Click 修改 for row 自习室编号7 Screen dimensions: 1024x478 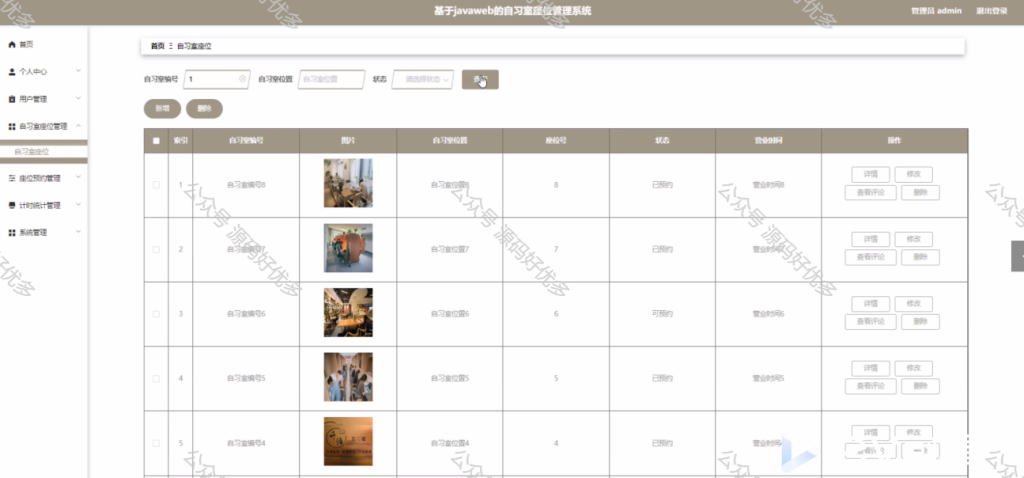[x=914, y=239]
